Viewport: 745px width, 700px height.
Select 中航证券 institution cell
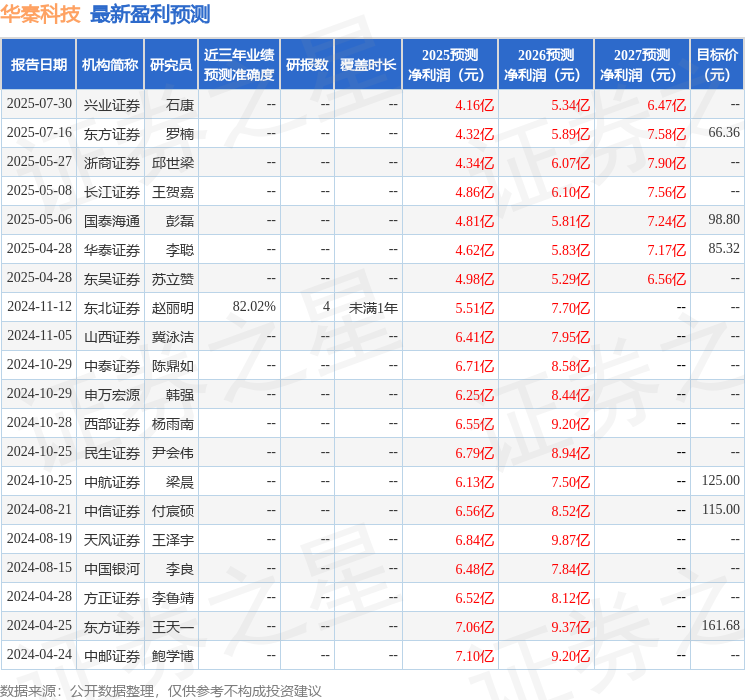click(x=112, y=482)
